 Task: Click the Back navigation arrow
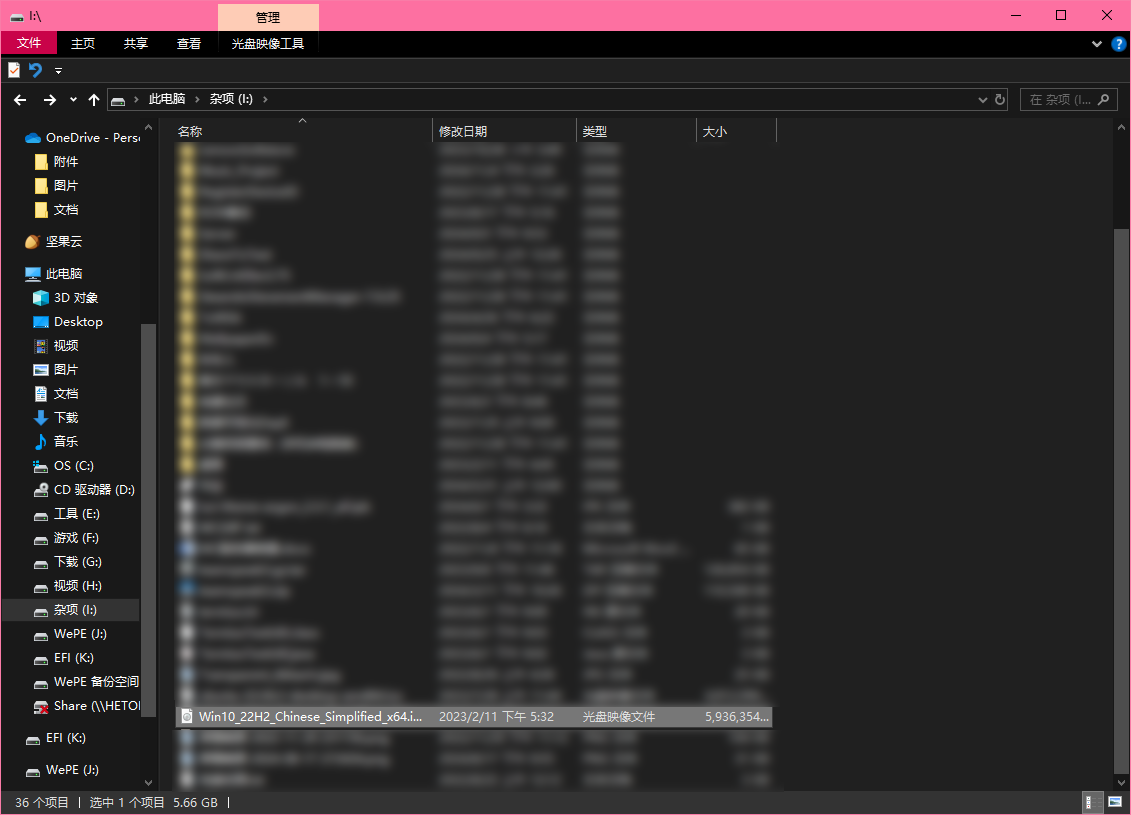point(19,100)
